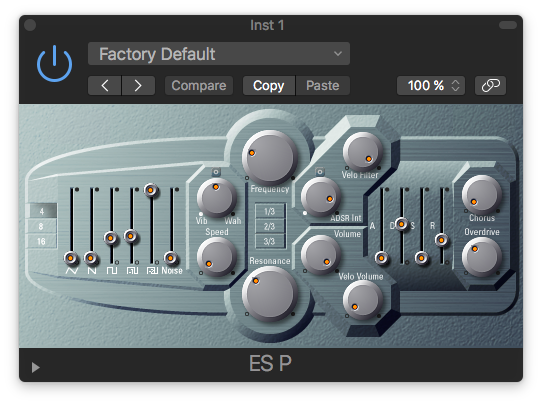Select the 3/3 key follow button

(x=270, y=241)
